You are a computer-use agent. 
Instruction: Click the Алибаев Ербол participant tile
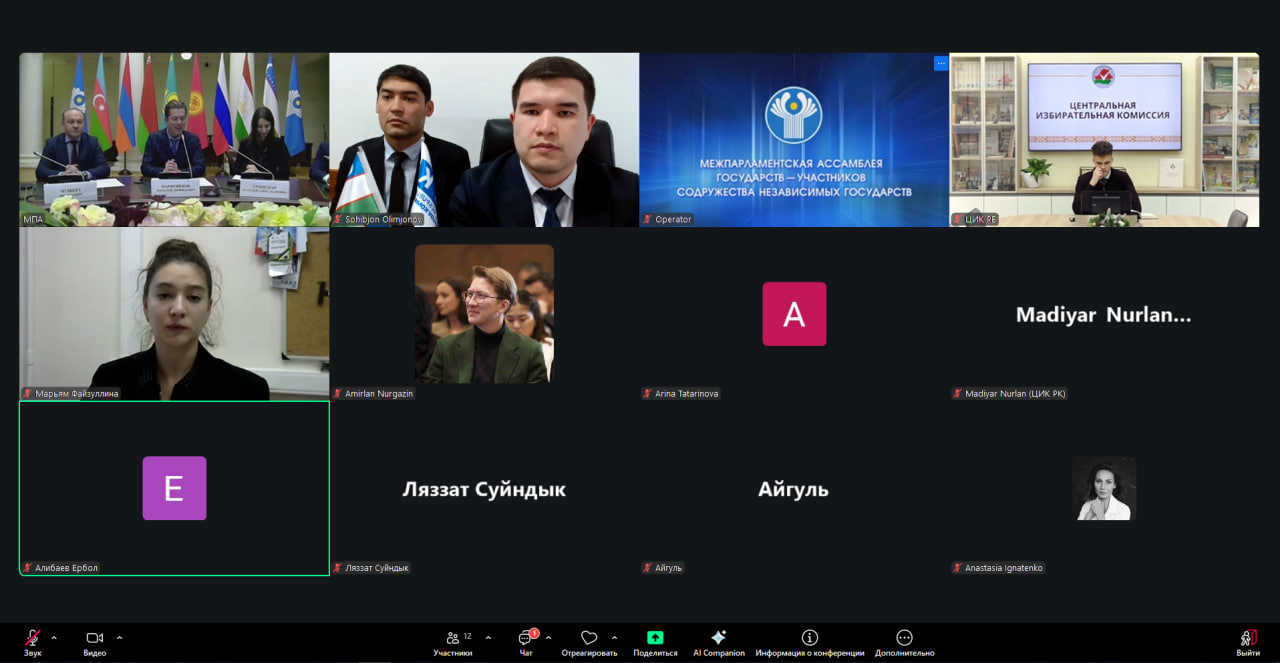point(174,488)
